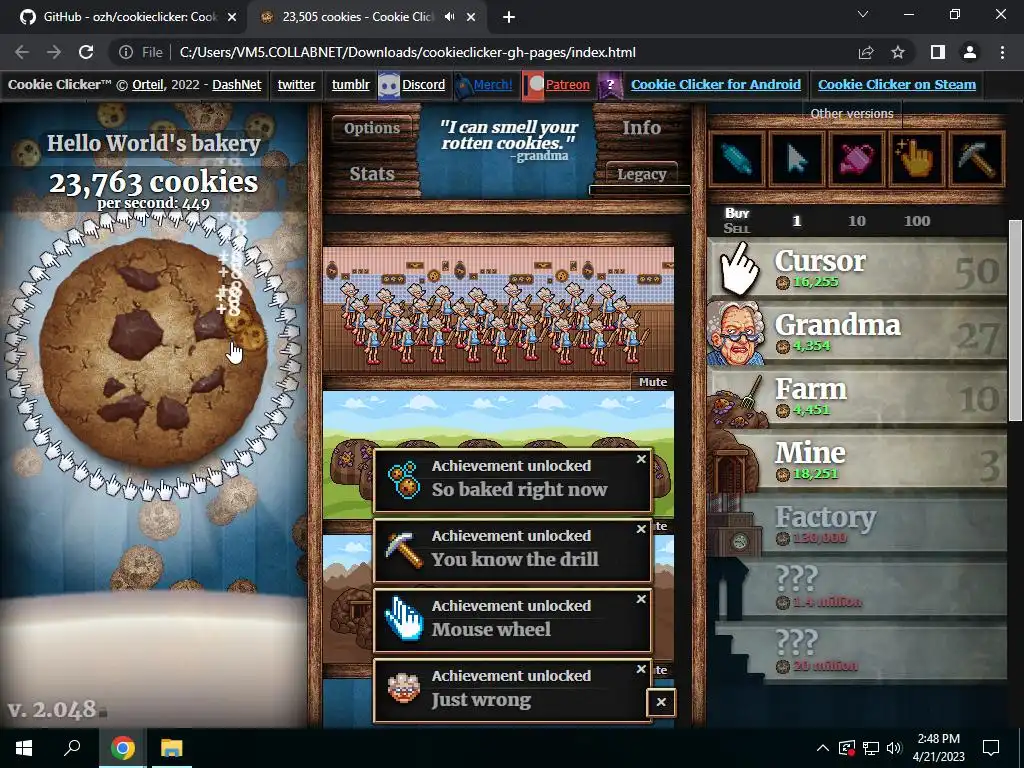Bookmark this page with star icon
This screenshot has height=768, width=1024.
pos(898,52)
